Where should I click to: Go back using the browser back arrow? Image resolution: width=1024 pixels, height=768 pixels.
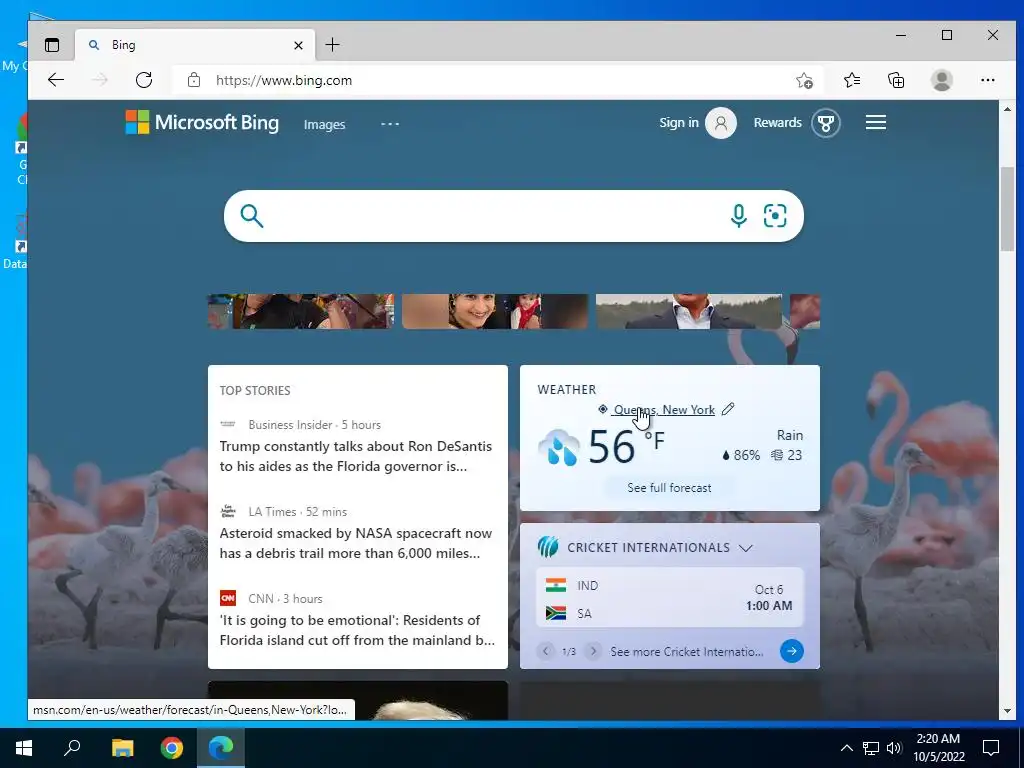(56, 80)
